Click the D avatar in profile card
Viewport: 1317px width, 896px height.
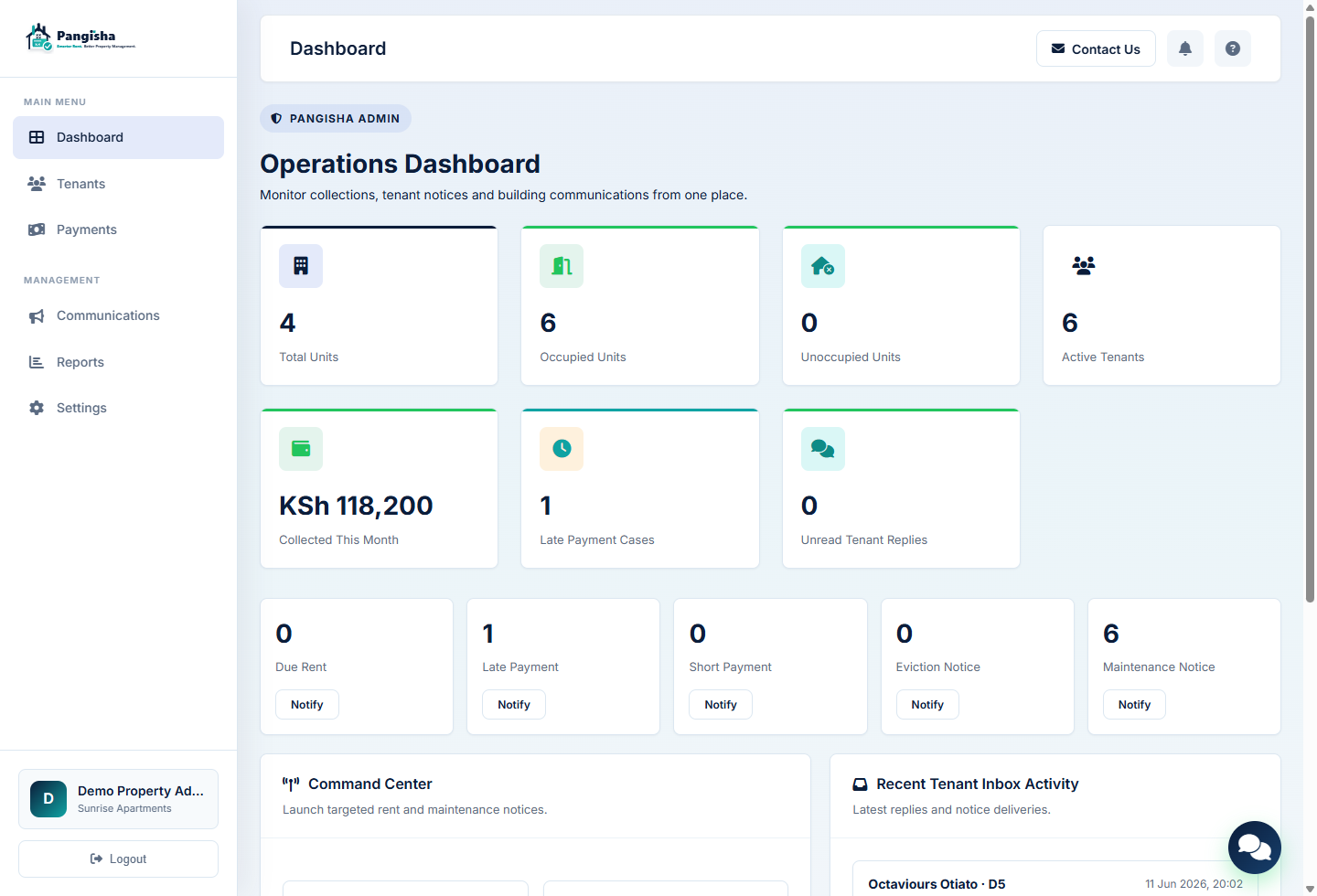coord(48,799)
